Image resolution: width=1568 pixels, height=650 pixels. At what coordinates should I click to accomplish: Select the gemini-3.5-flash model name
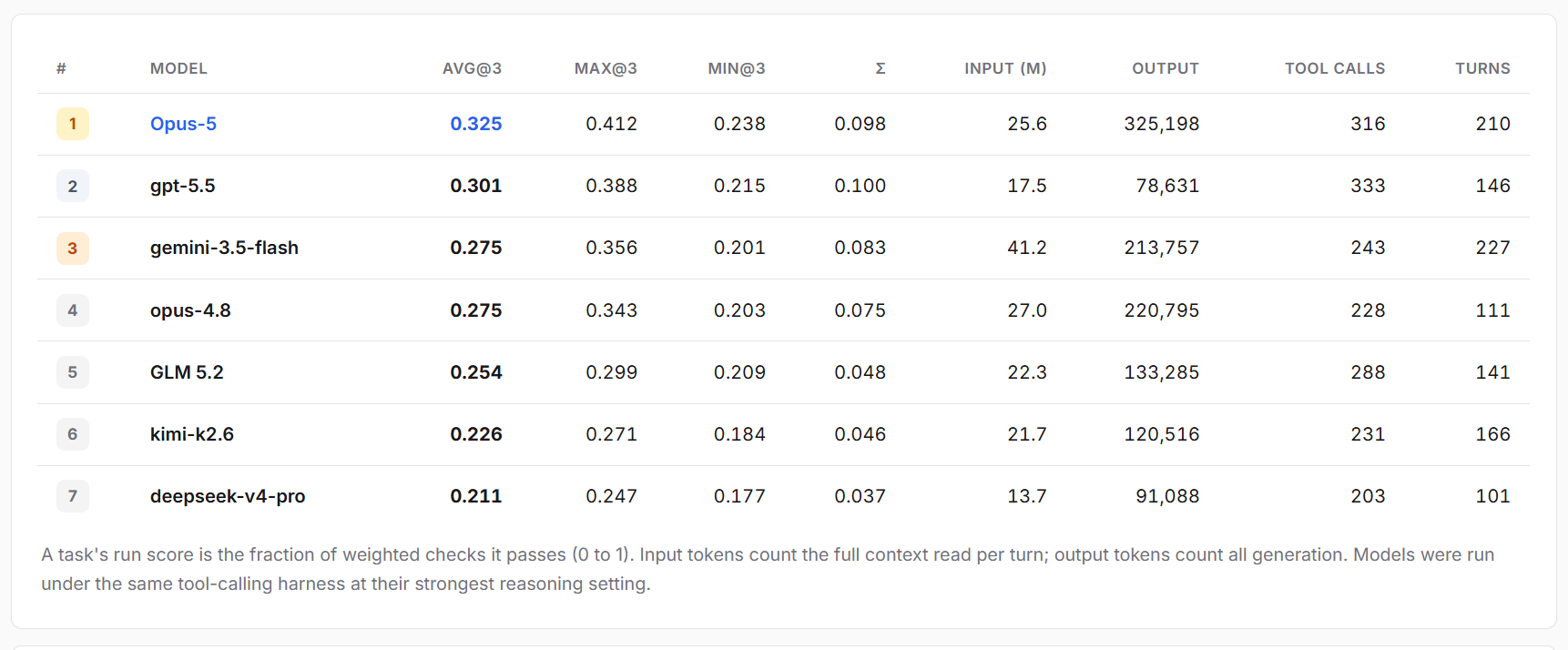tap(224, 248)
